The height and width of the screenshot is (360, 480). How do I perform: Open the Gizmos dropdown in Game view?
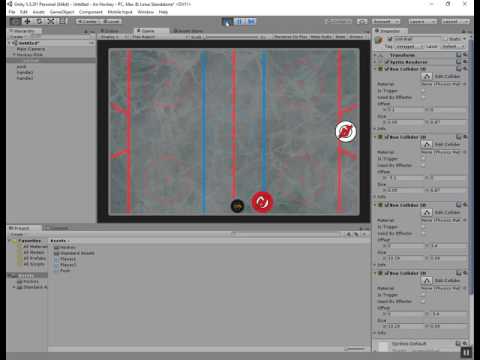tap(357, 37)
